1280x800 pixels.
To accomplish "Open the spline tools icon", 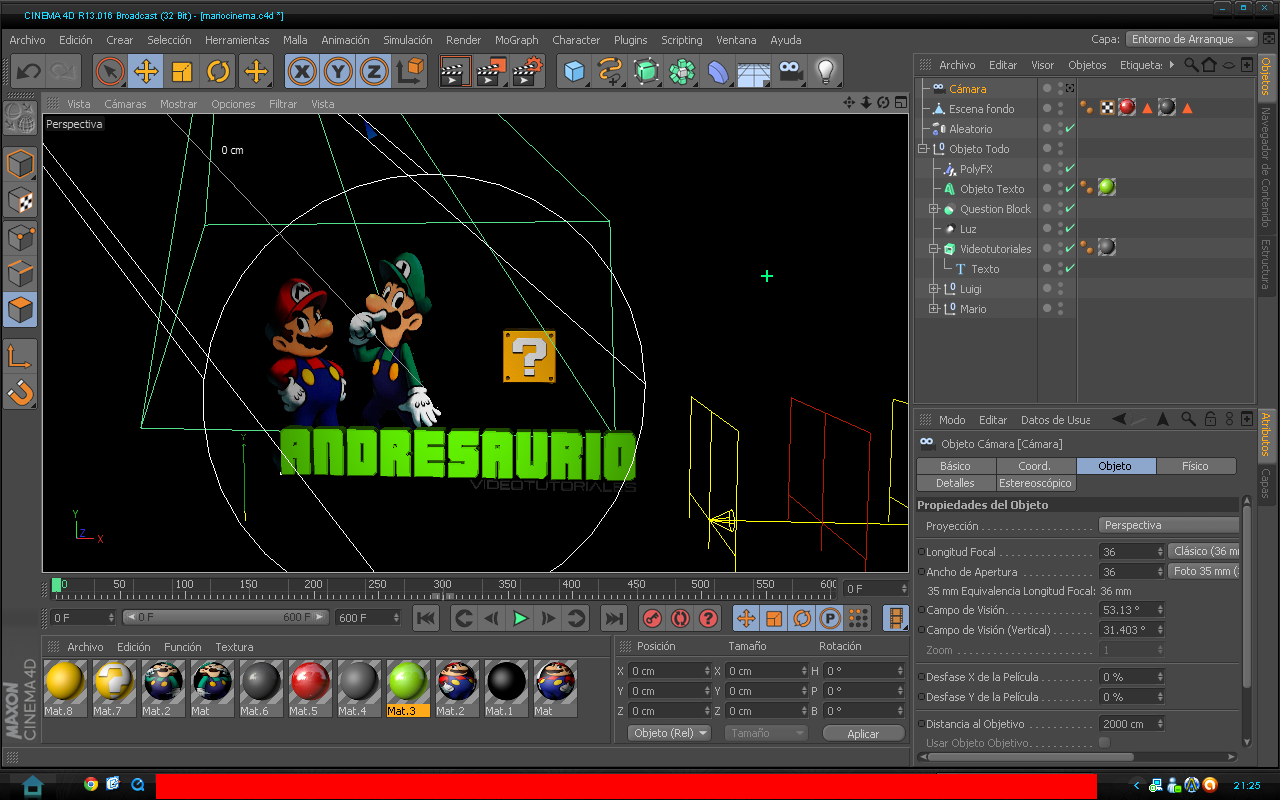I will tap(610, 71).
